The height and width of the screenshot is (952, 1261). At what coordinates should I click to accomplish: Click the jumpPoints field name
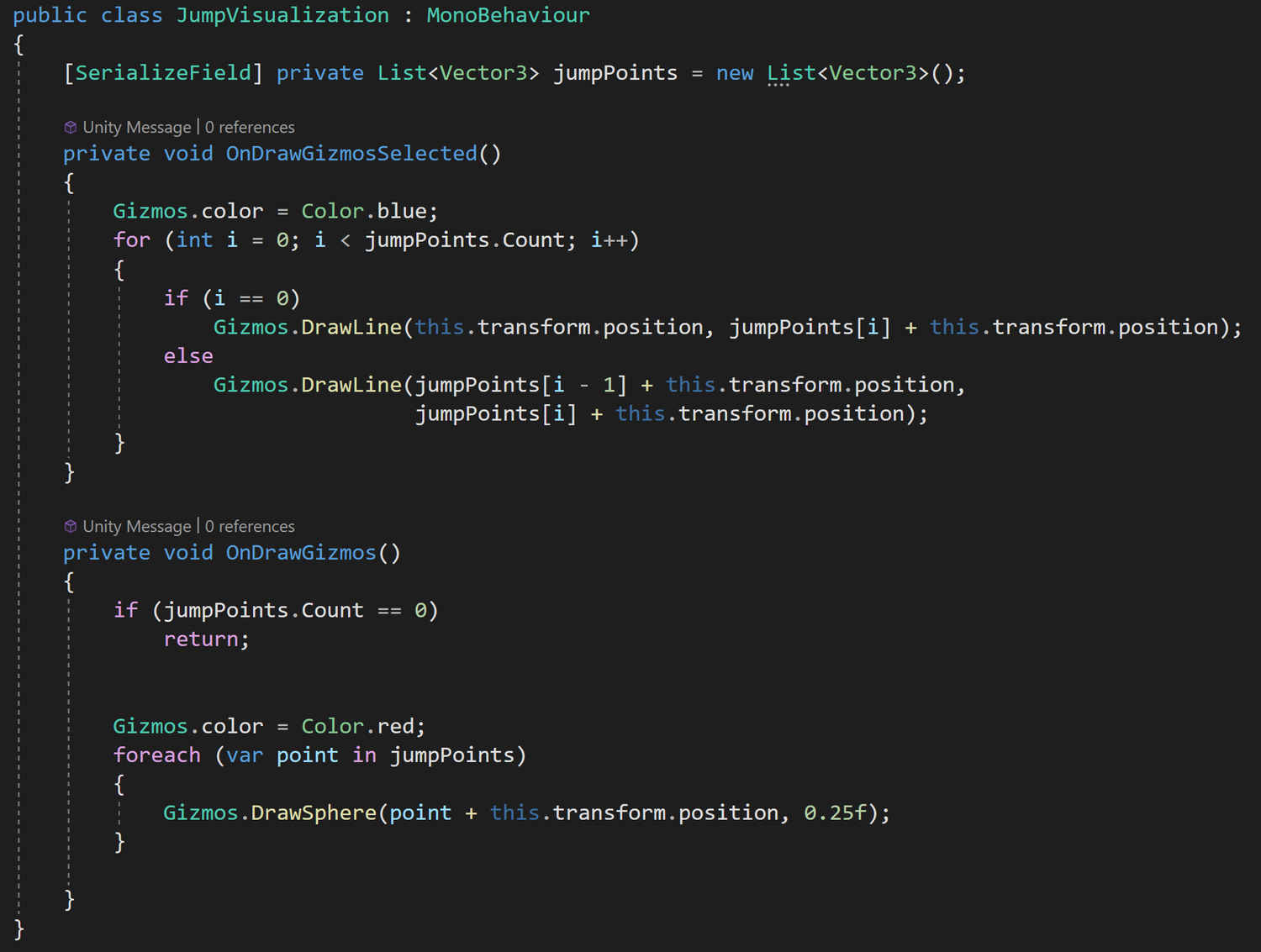pyautogui.click(x=615, y=73)
